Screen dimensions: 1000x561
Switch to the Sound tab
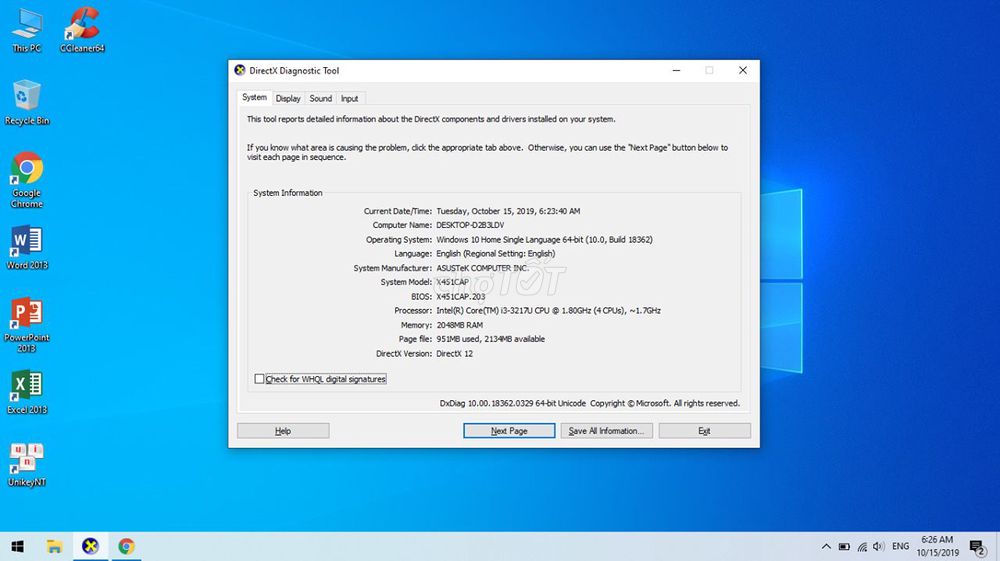tap(320, 99)
